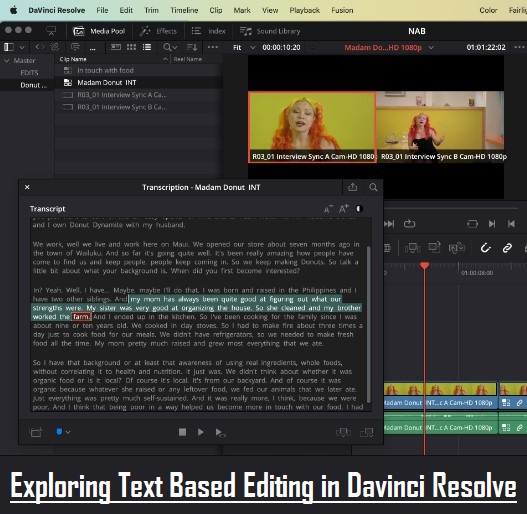
Task: Toggle the Effects panel
Action: coord(158,31)
